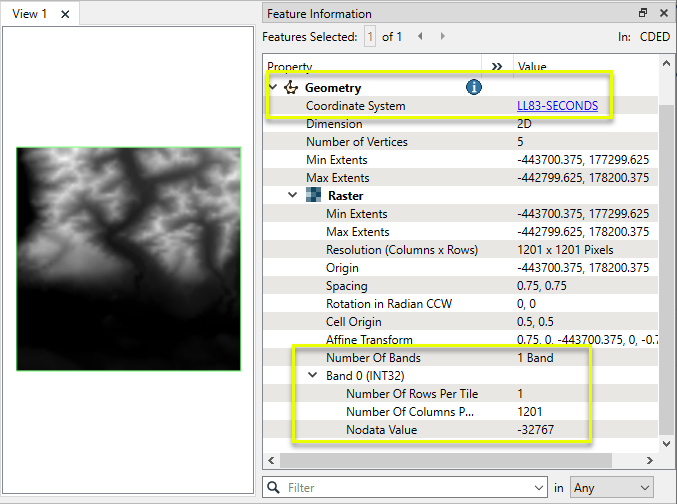Go to the next selected feature
This screenshot has height=504, width=677.
(443, 37)
